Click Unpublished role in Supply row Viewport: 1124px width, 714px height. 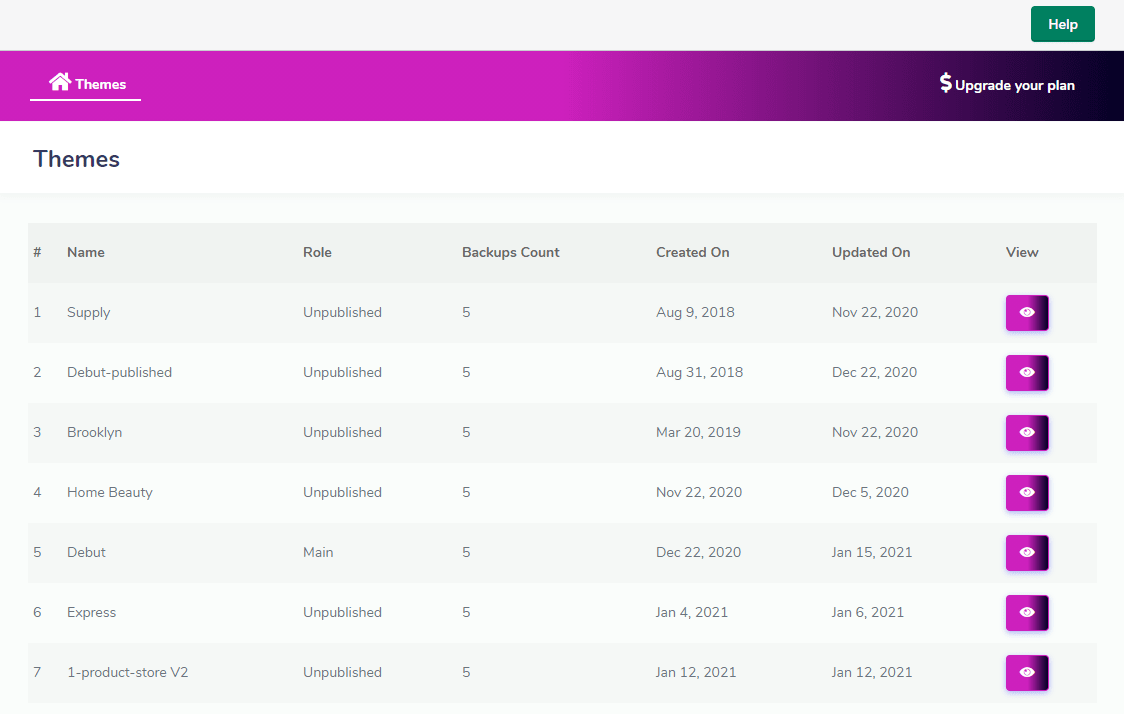click(342, 313)
